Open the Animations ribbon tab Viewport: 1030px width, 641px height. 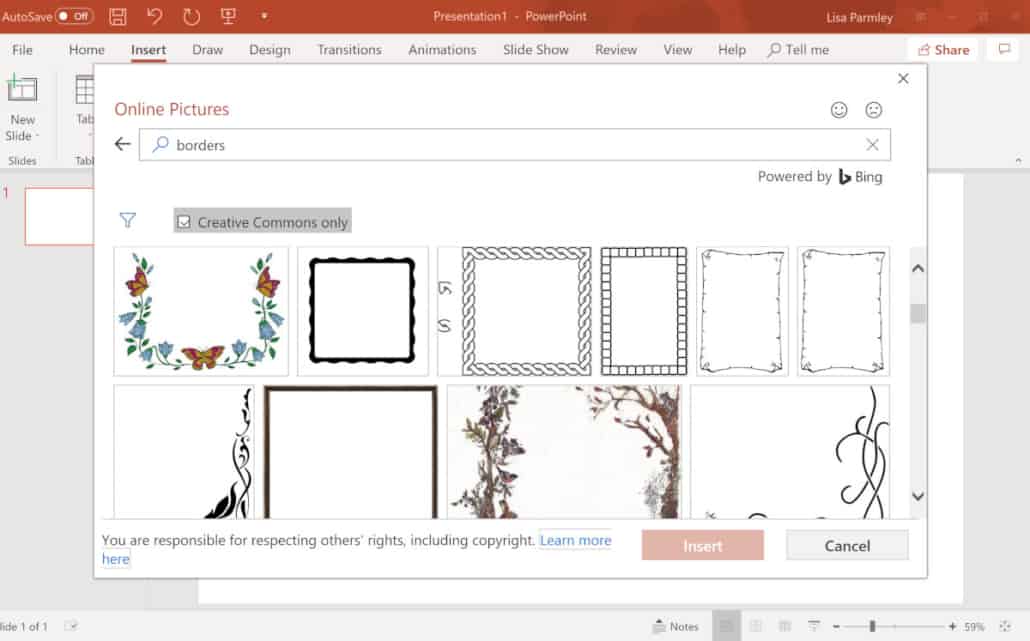tap(442, 49)
